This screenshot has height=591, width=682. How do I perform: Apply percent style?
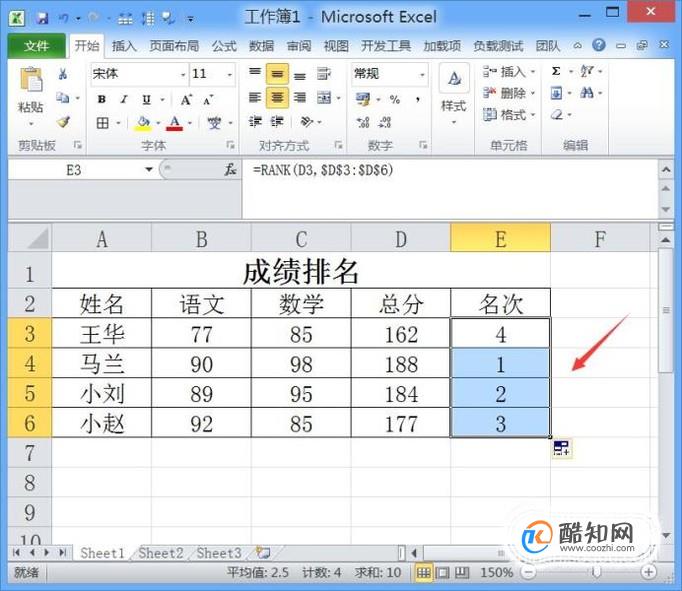[395, 100]
